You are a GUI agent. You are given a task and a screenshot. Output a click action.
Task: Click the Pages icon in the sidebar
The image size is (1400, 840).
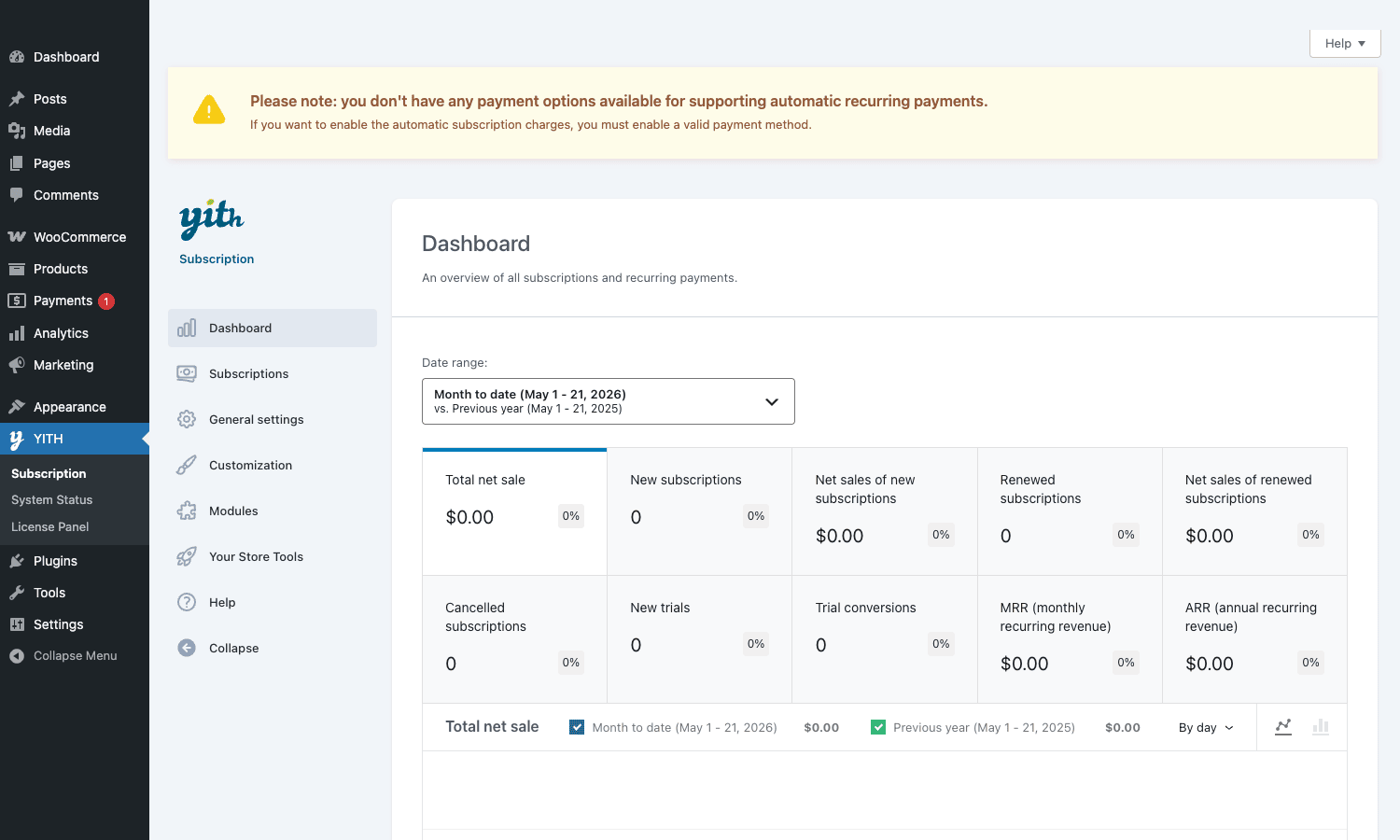17,163
